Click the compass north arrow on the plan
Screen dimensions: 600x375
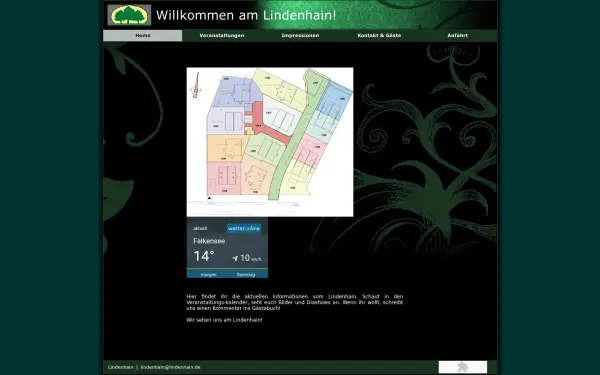[196, 85]
